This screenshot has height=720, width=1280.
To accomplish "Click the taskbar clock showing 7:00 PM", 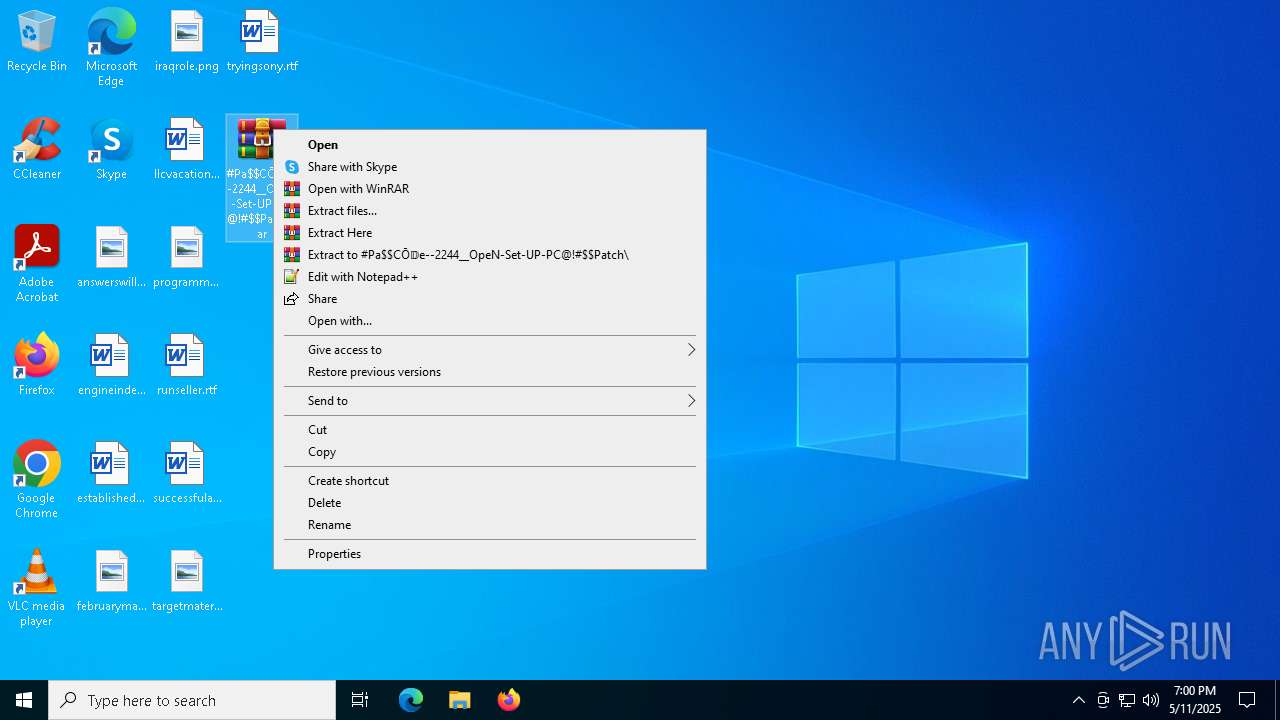I will tap(1195, 700).
